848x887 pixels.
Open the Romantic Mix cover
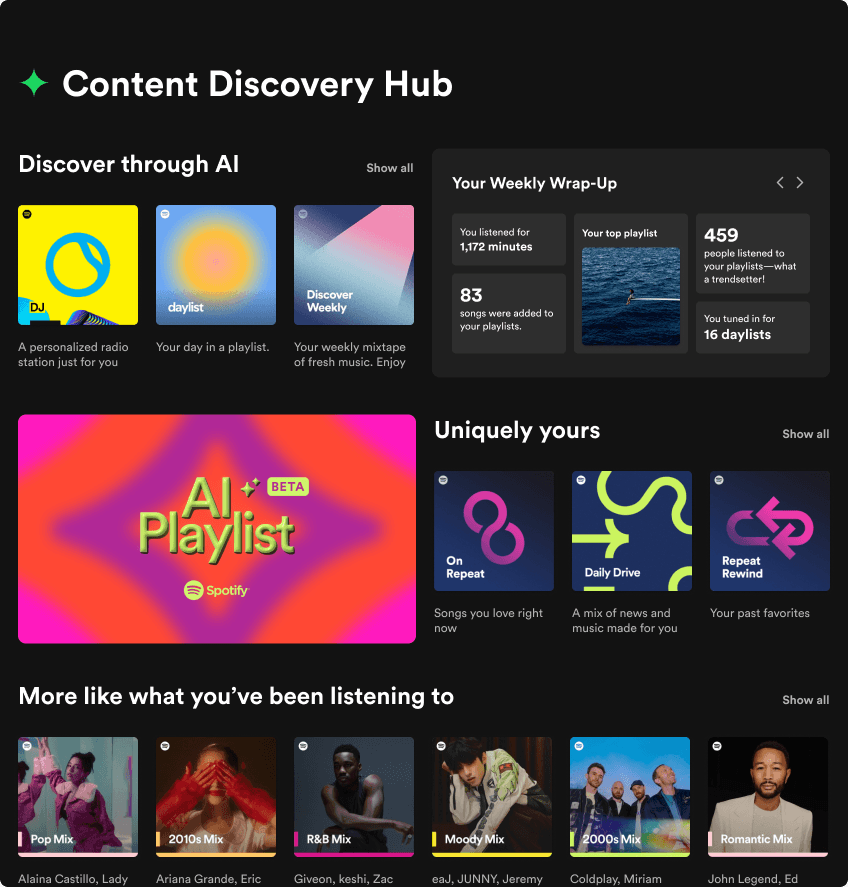(768, 797)
